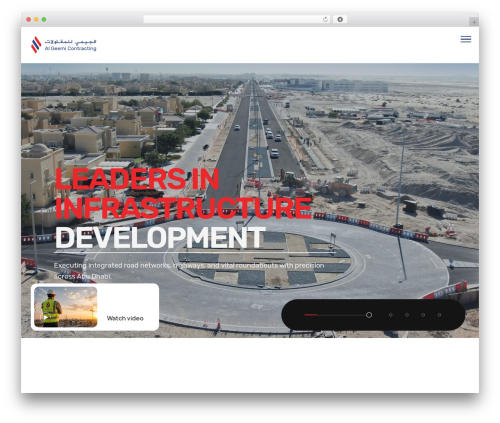Image resolution: width=500 pixels, height=423 pixels.
Task: Close the window with the red button
Action: pyautogui.click(x=29, y=20)
